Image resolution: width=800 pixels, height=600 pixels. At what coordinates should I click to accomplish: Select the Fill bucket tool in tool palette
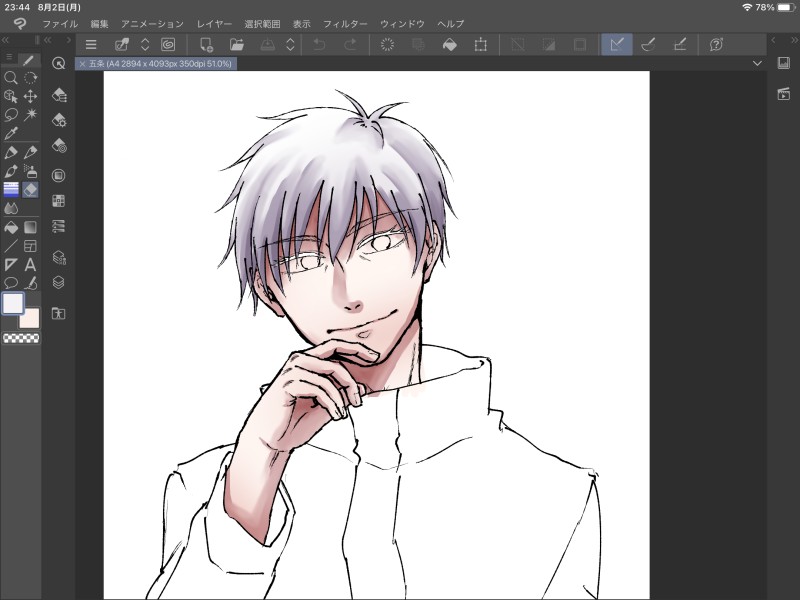[x=11, y=228]
